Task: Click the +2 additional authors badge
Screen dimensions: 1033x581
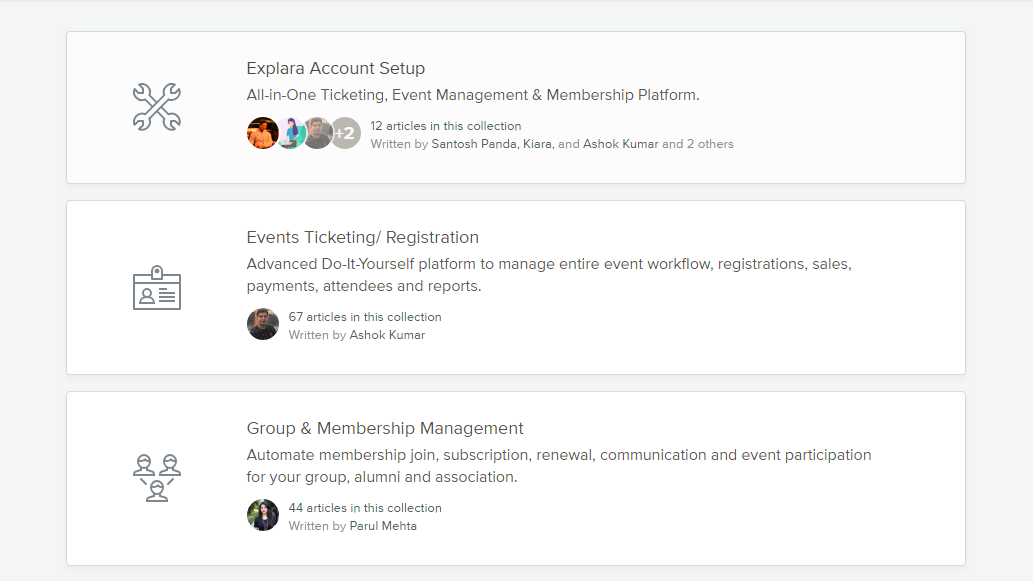Action: [x=346, y=133]
